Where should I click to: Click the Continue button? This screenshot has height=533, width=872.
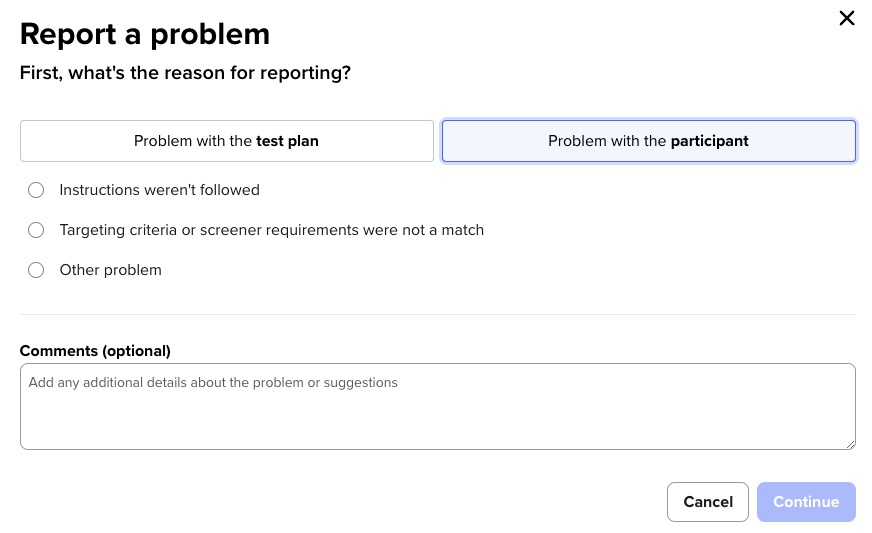point(806,502)
